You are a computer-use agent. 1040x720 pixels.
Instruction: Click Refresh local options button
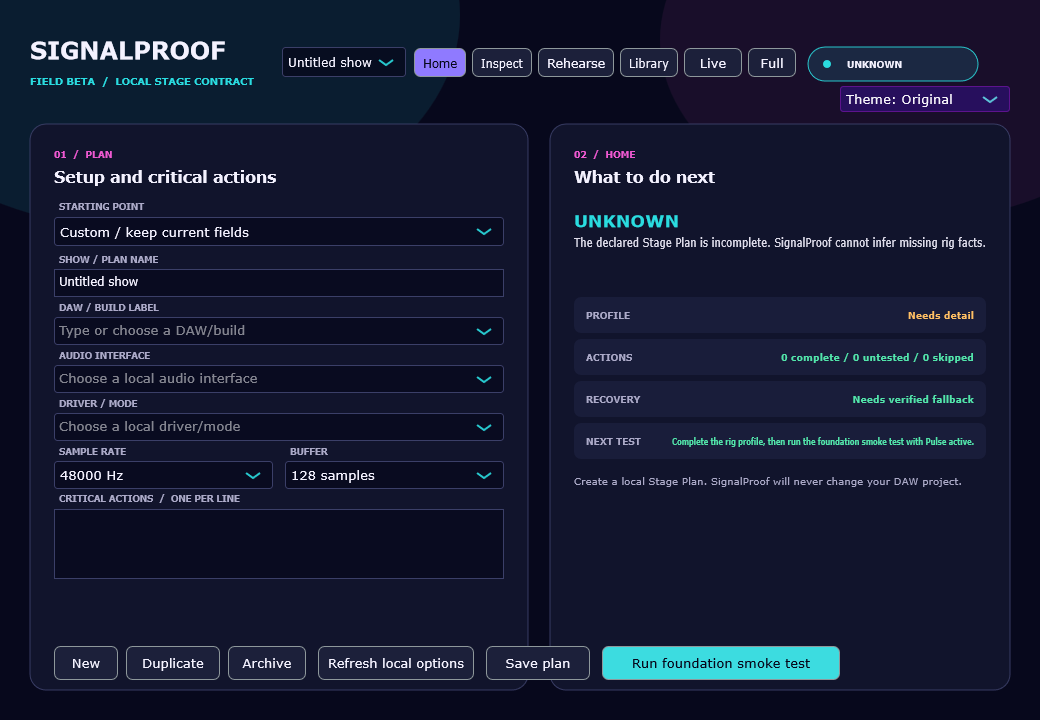(396, 663)
